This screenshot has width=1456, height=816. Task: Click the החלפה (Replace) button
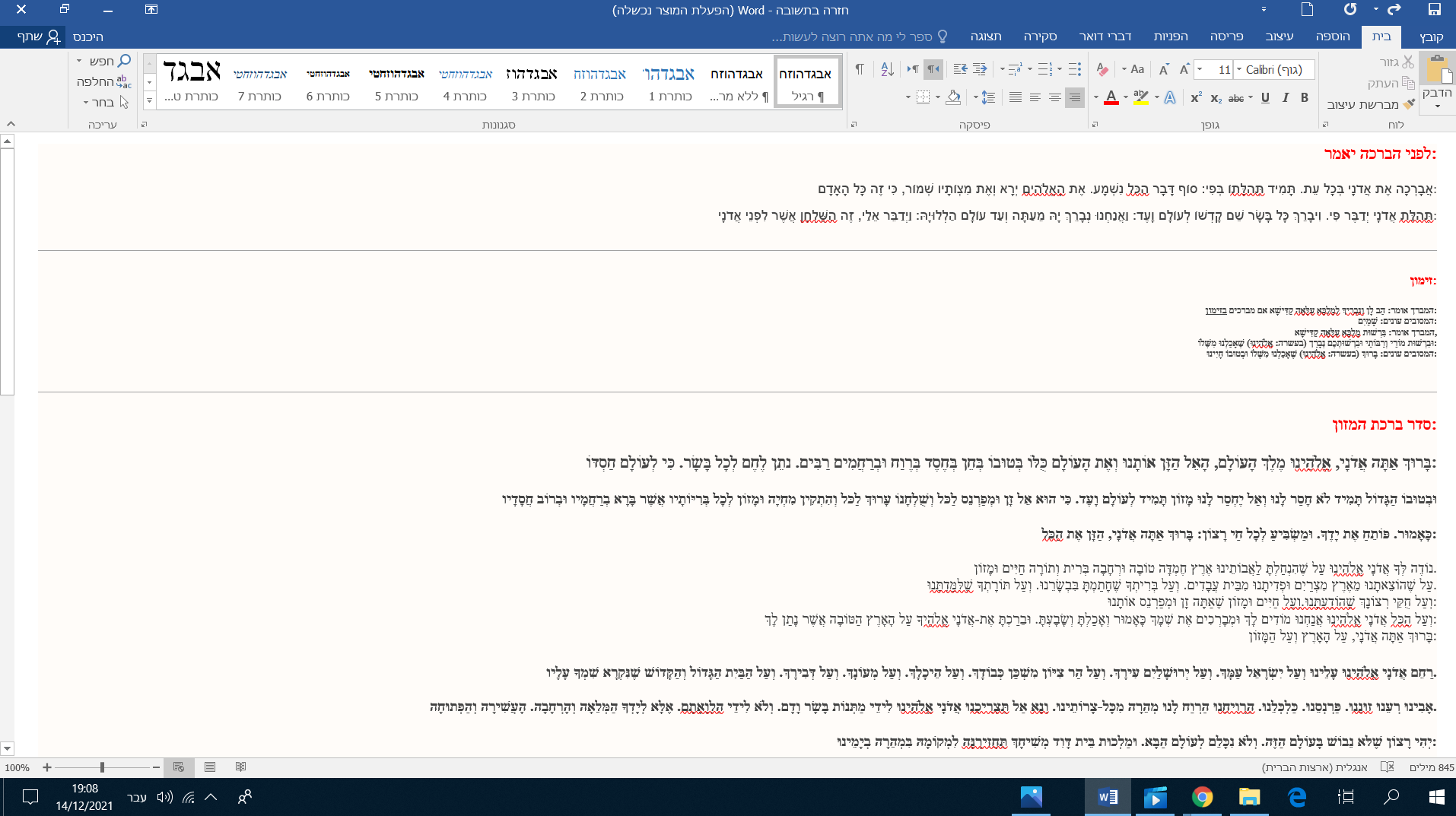coord(103,81)
